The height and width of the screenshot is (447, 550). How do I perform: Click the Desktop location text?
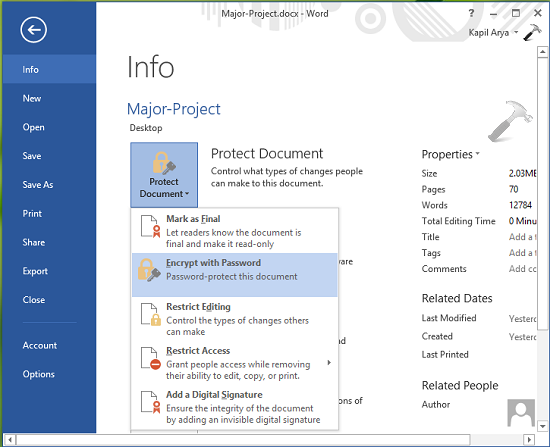tap(146, 128)
